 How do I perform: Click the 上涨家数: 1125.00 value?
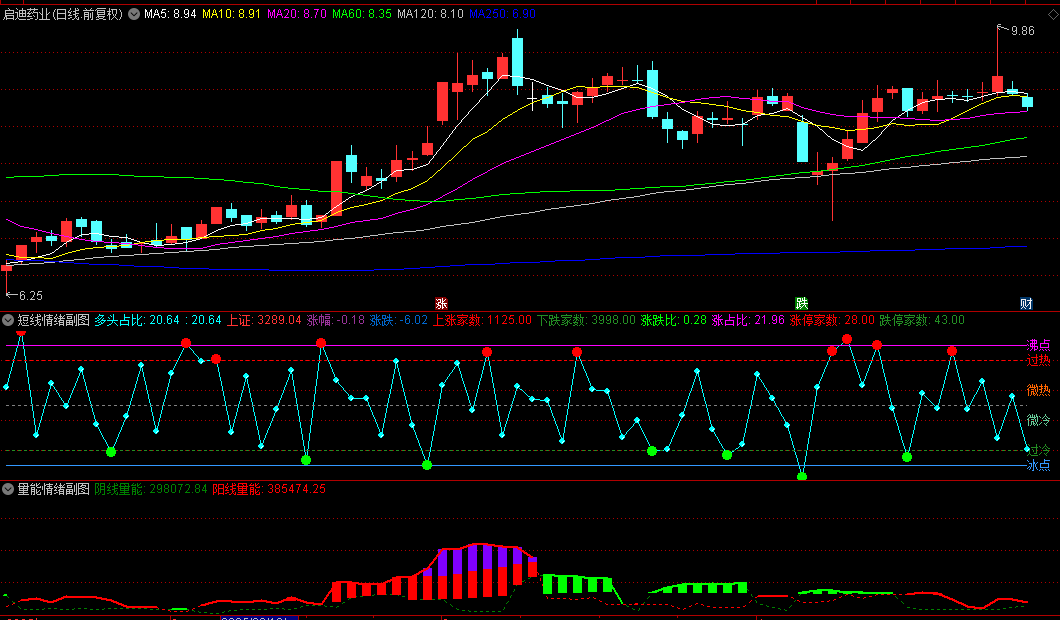[x=483, y=320]
